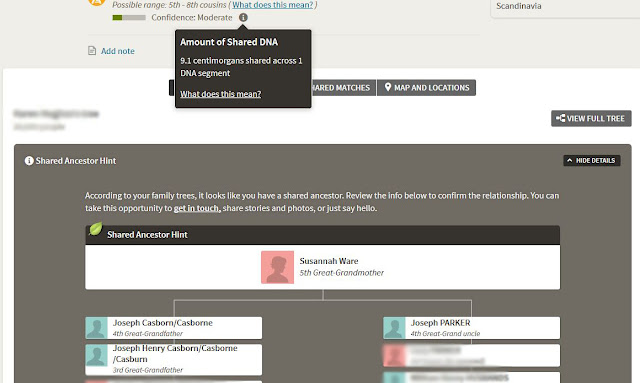The height and width of the screenshot is (383, 640).
Task: Open the Map and Locations tab
Action: pos(427,88)
